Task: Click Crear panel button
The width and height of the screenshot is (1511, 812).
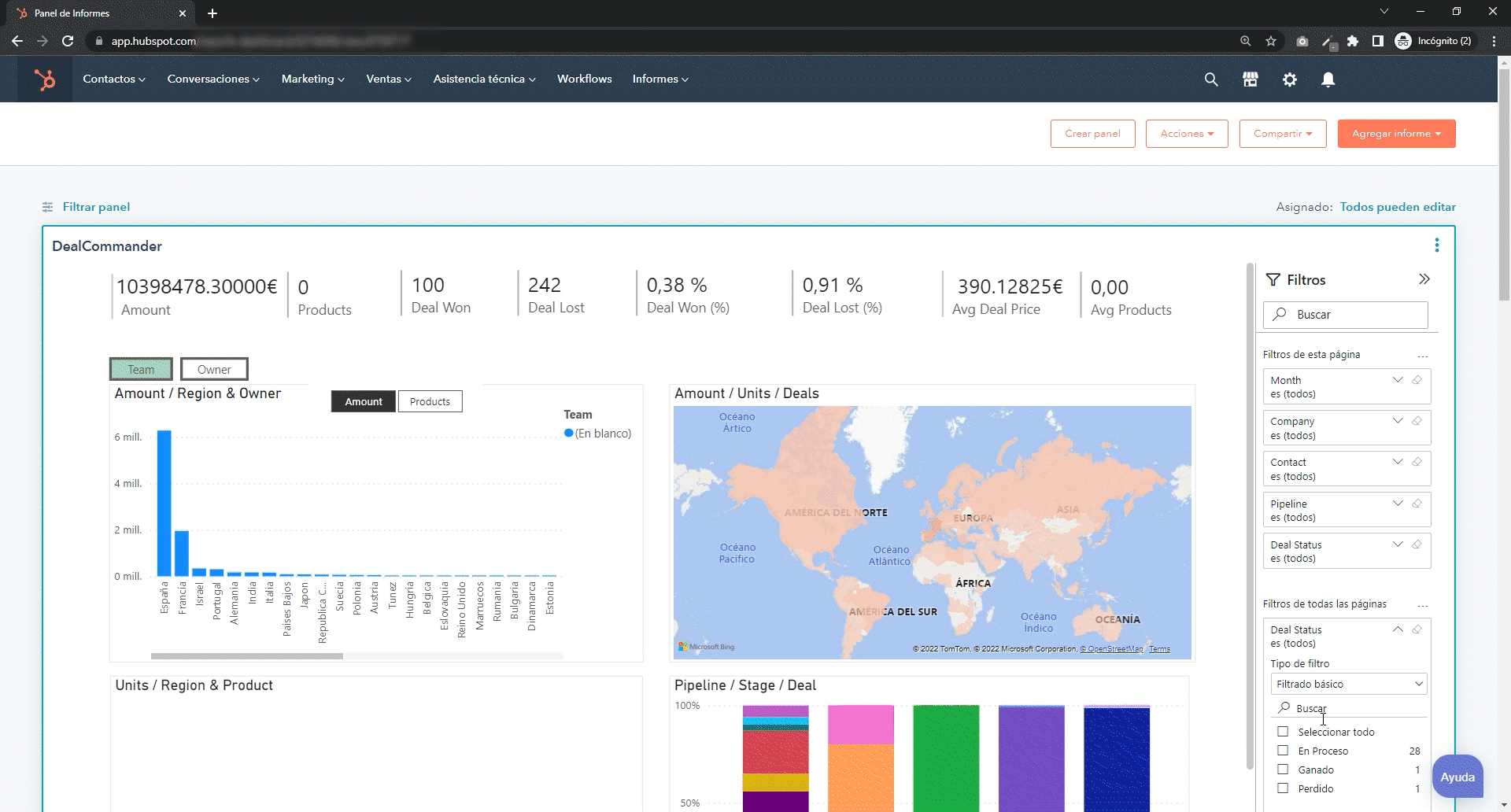Action: [1092, 134]
